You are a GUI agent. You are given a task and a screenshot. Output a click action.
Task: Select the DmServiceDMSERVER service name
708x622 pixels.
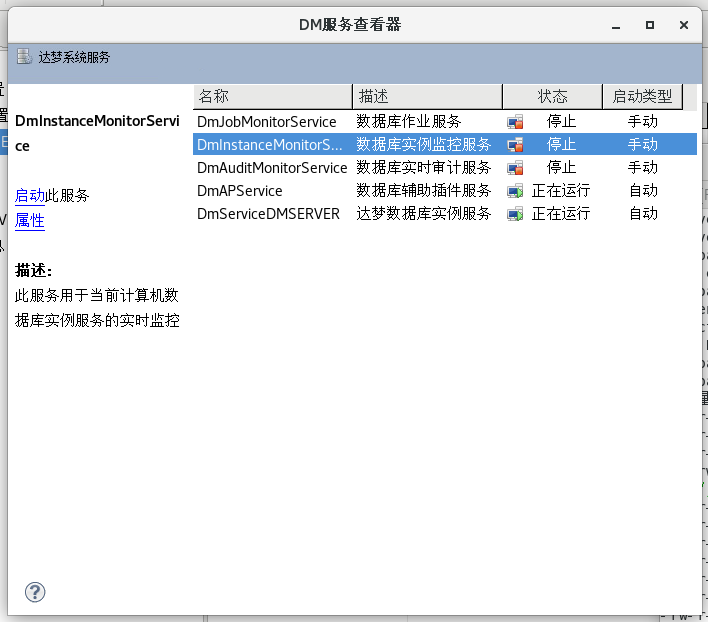click(x=268, y=214)
